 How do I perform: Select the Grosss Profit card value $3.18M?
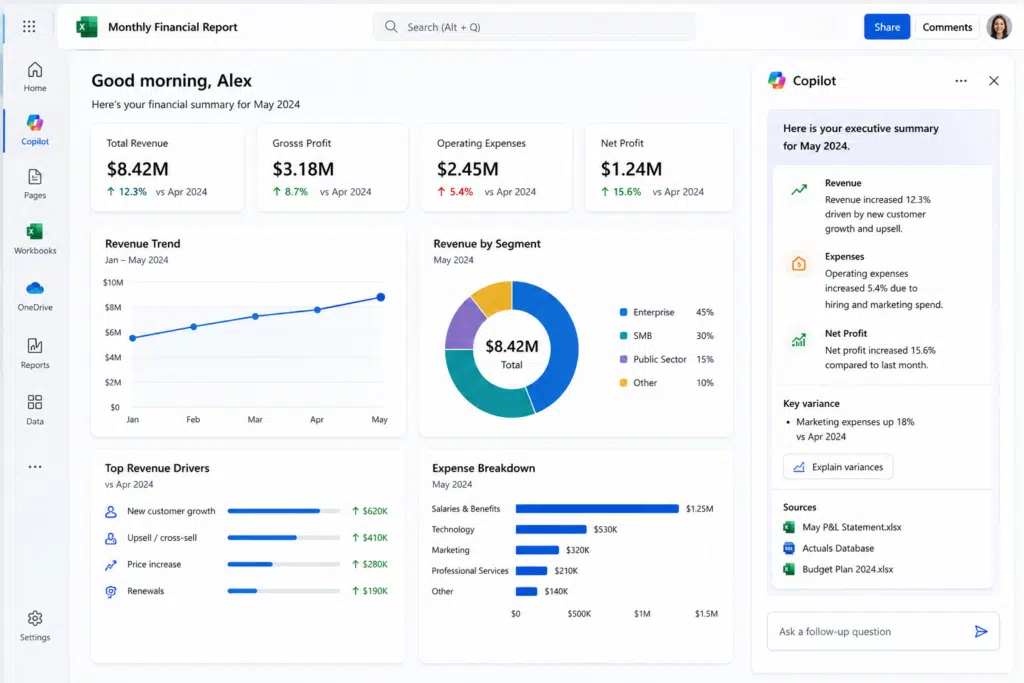(303, 169)
